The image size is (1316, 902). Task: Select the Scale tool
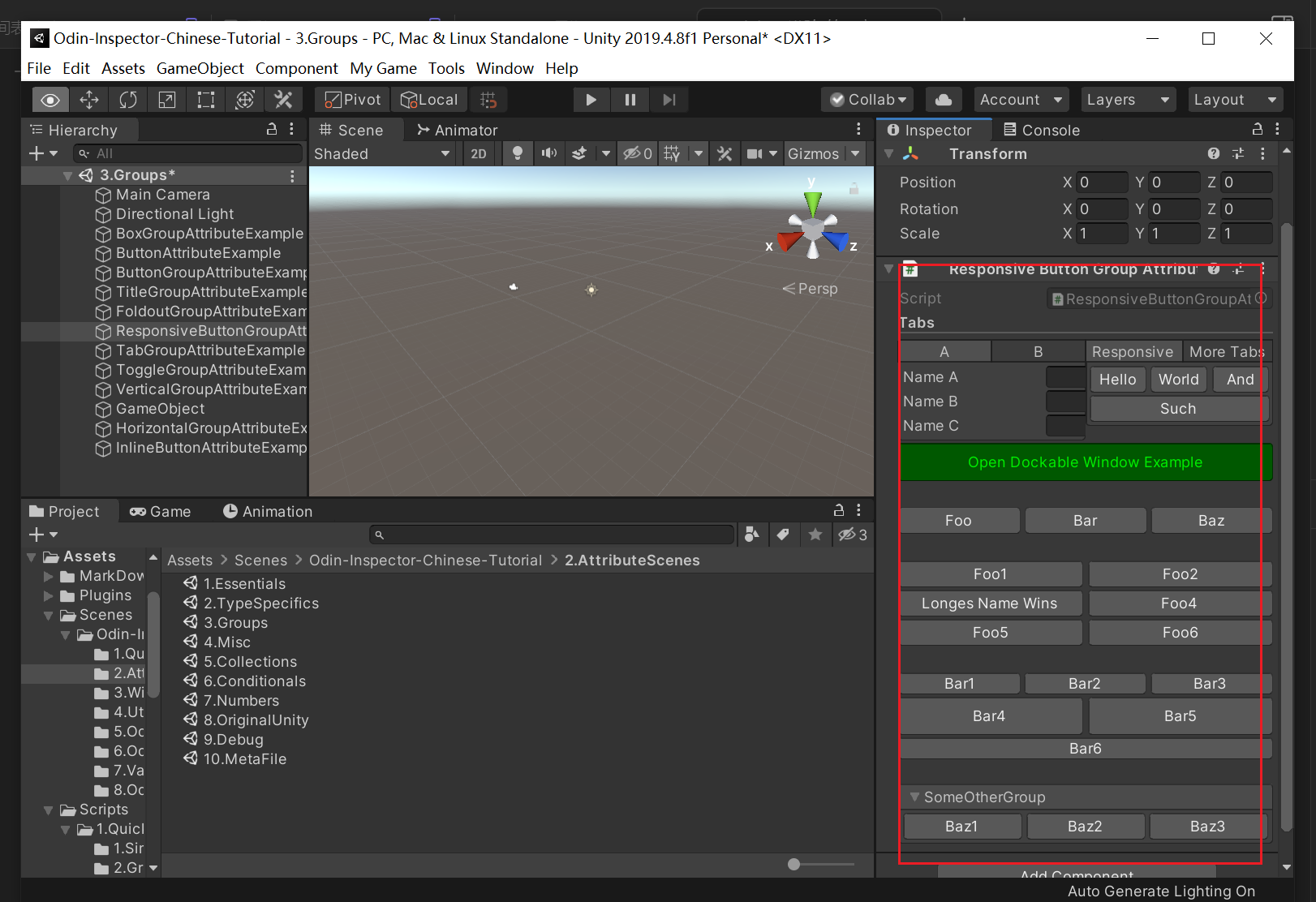[167, 100]
